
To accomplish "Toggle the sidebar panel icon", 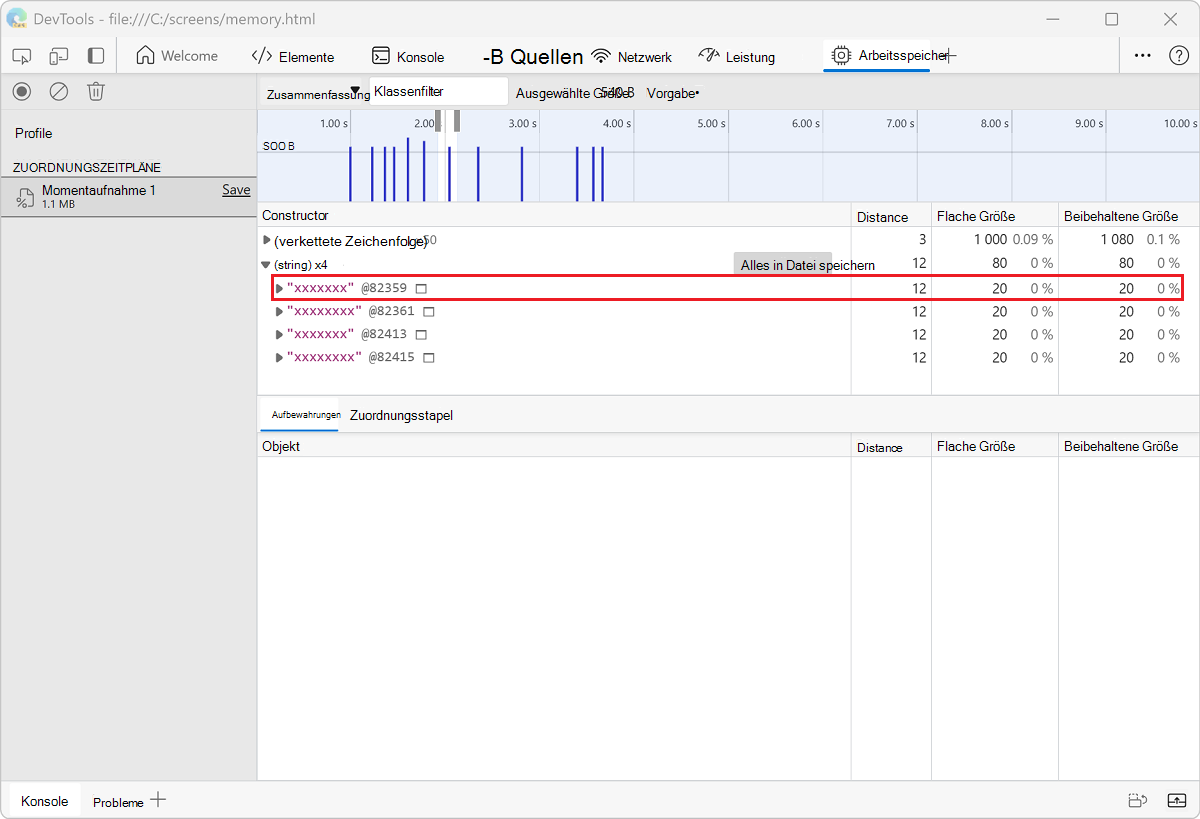I will pos(95,56).
